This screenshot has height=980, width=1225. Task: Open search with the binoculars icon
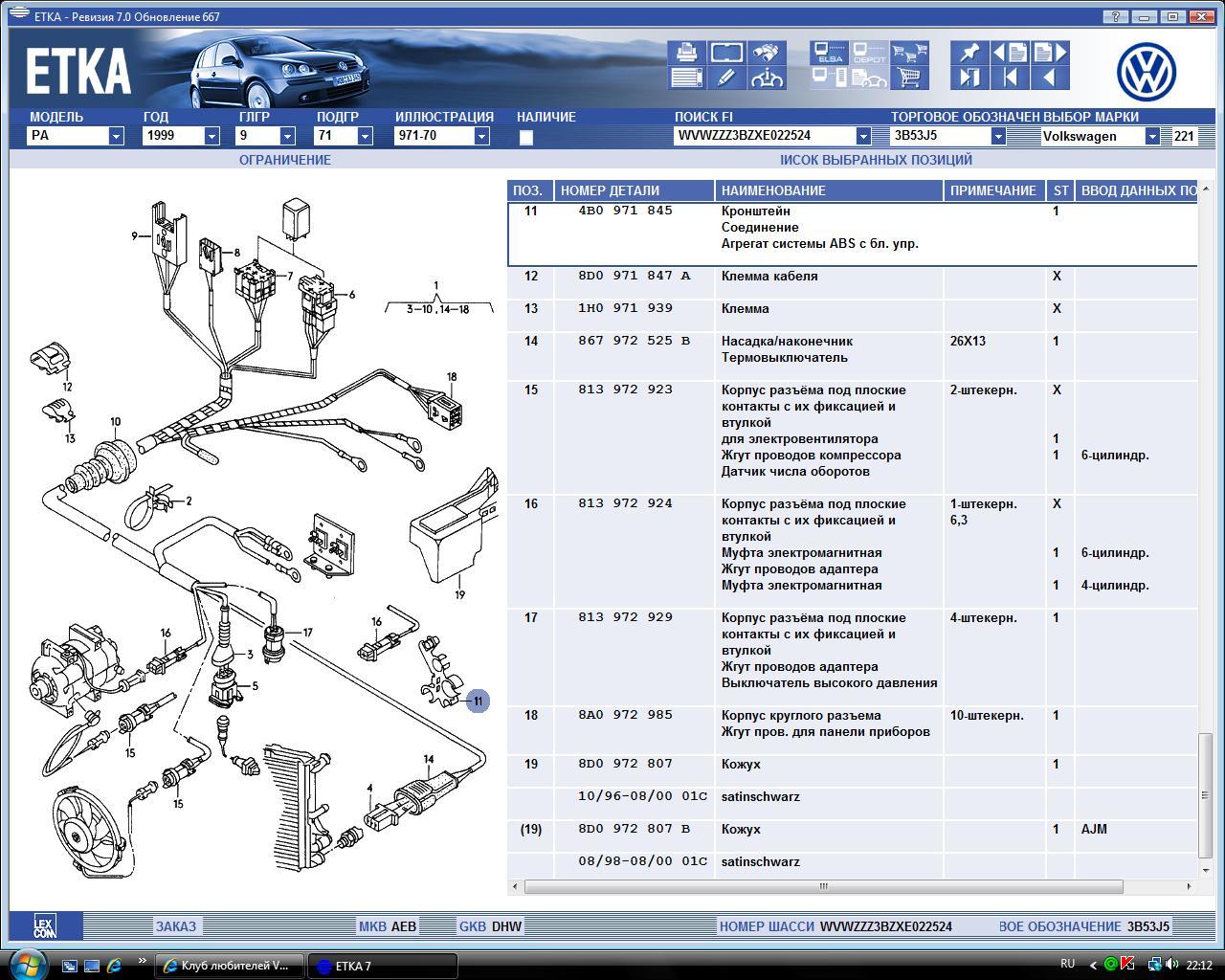point(767,53)
